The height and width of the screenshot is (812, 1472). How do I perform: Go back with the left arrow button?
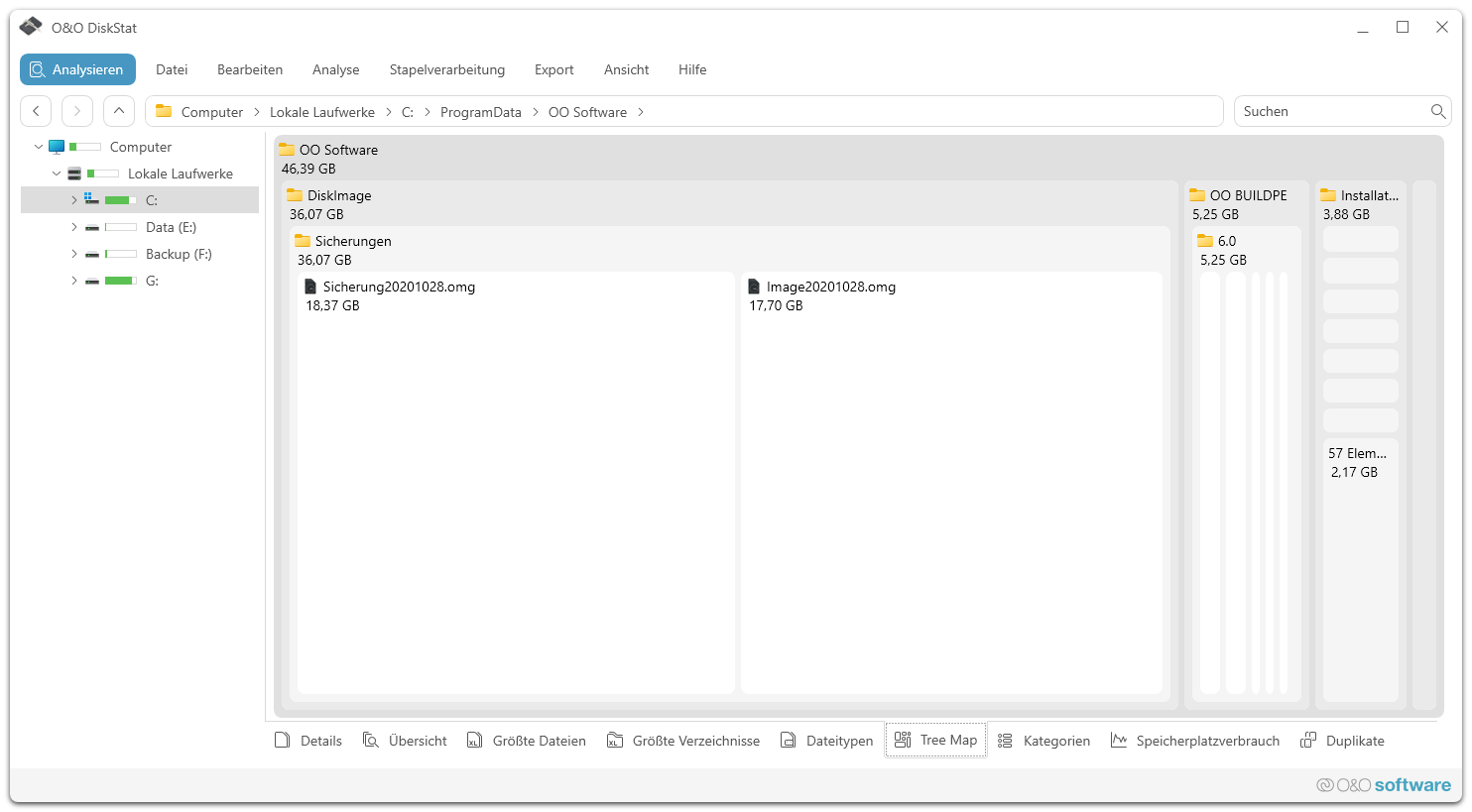click(36, 111)
